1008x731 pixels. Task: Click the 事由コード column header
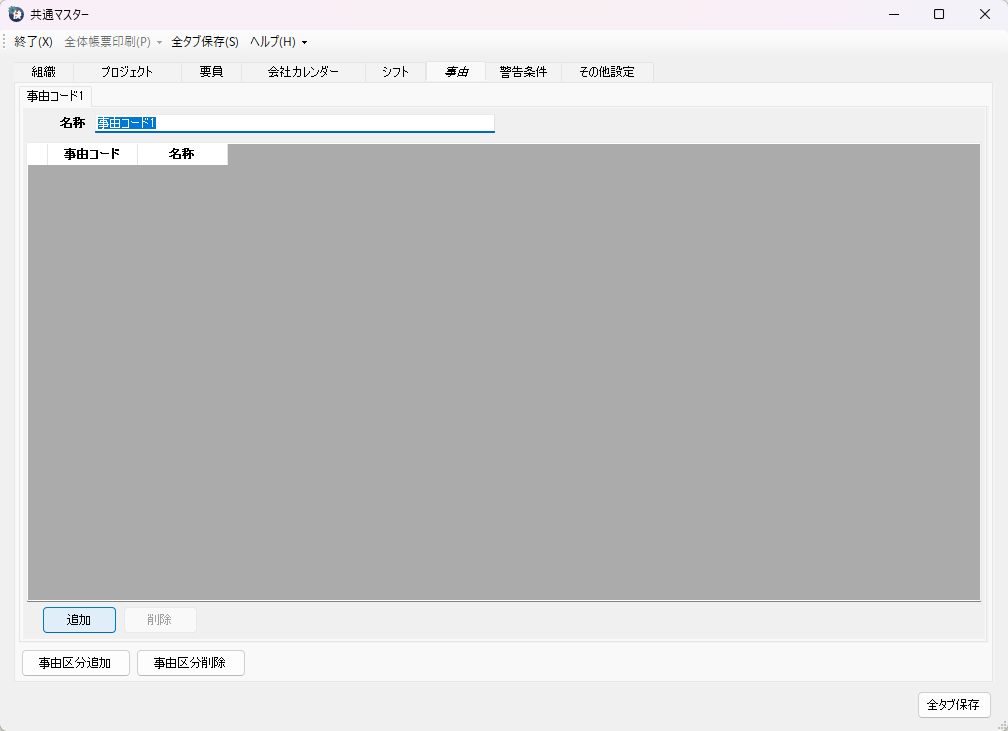[92, 154]
